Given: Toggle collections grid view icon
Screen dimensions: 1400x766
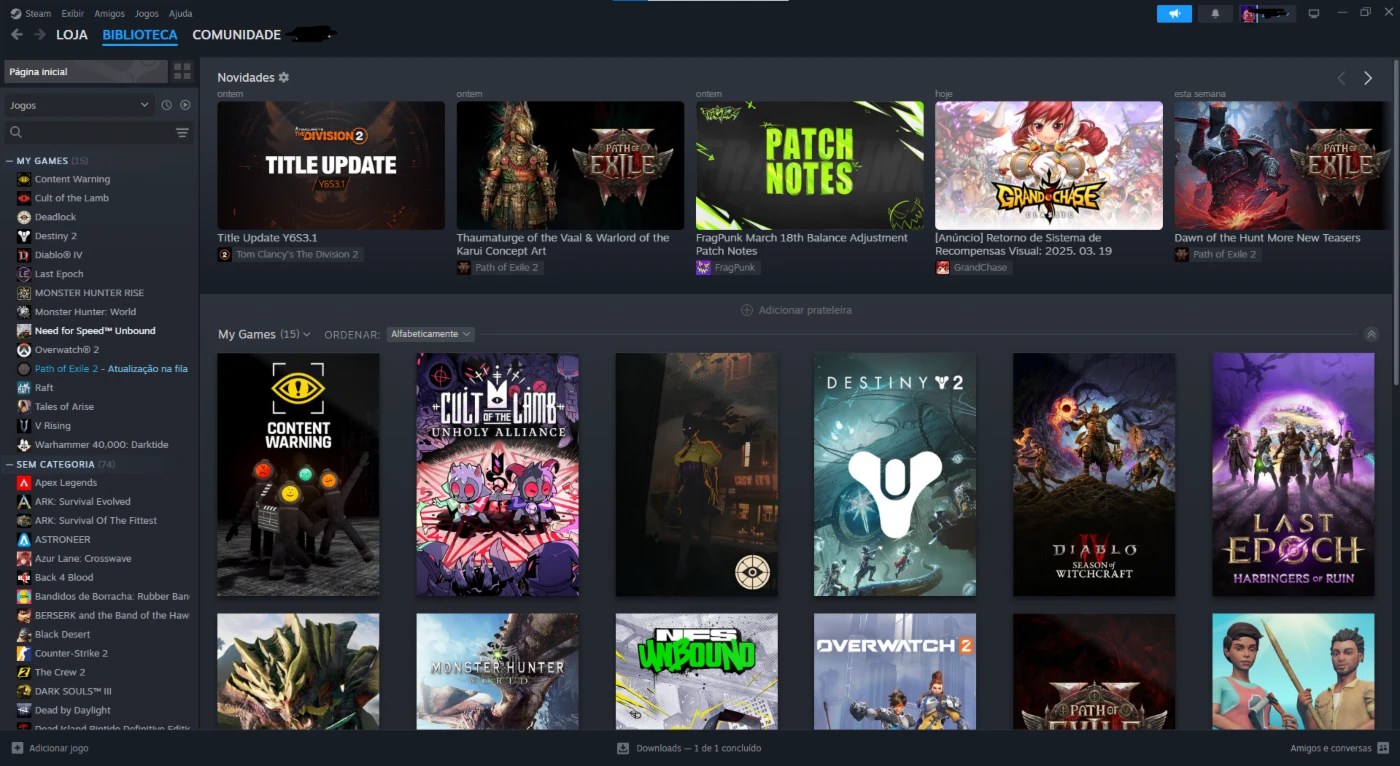Looking at the screenshot, I should pos(182,72).
